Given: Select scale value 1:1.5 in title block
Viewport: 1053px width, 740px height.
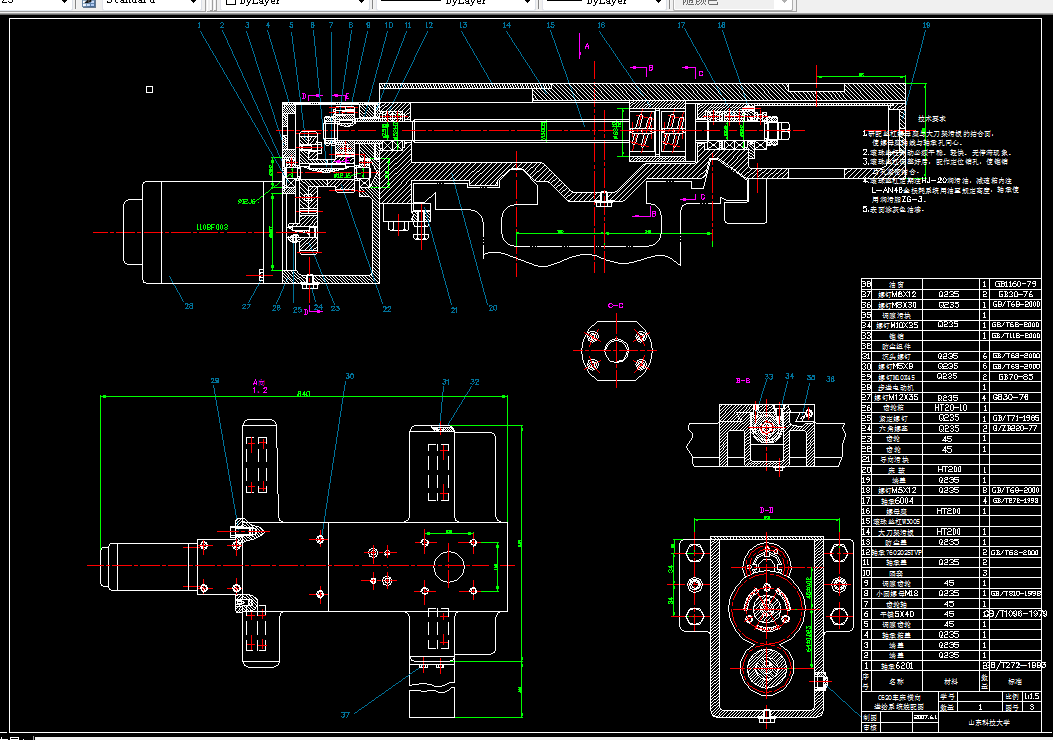Looking at the screenshot, I should 1032,696.
